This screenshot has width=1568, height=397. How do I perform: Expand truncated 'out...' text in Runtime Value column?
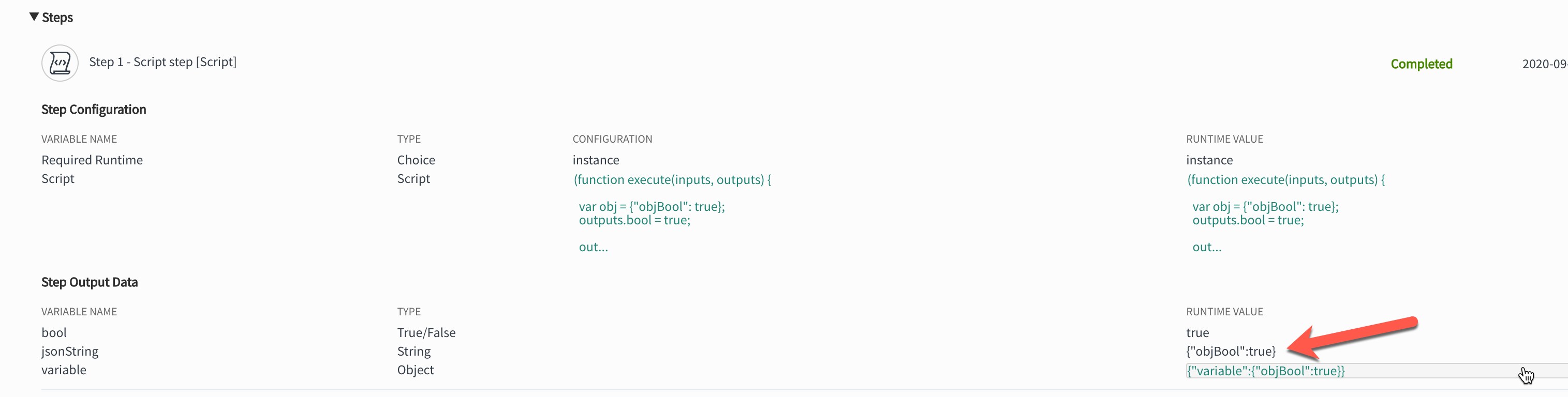(x=1206, y=248)
